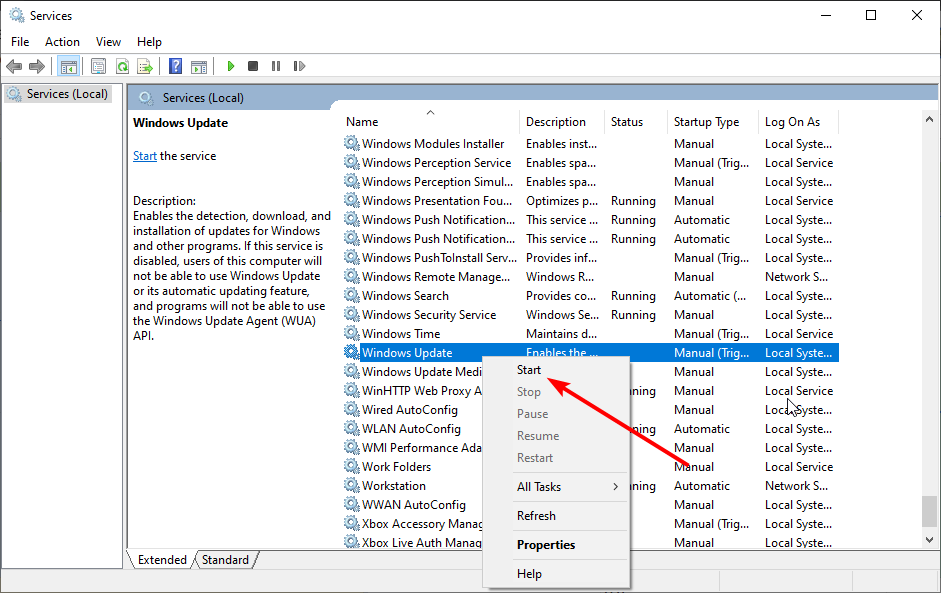Sort by the Name column header

[430, 122]
